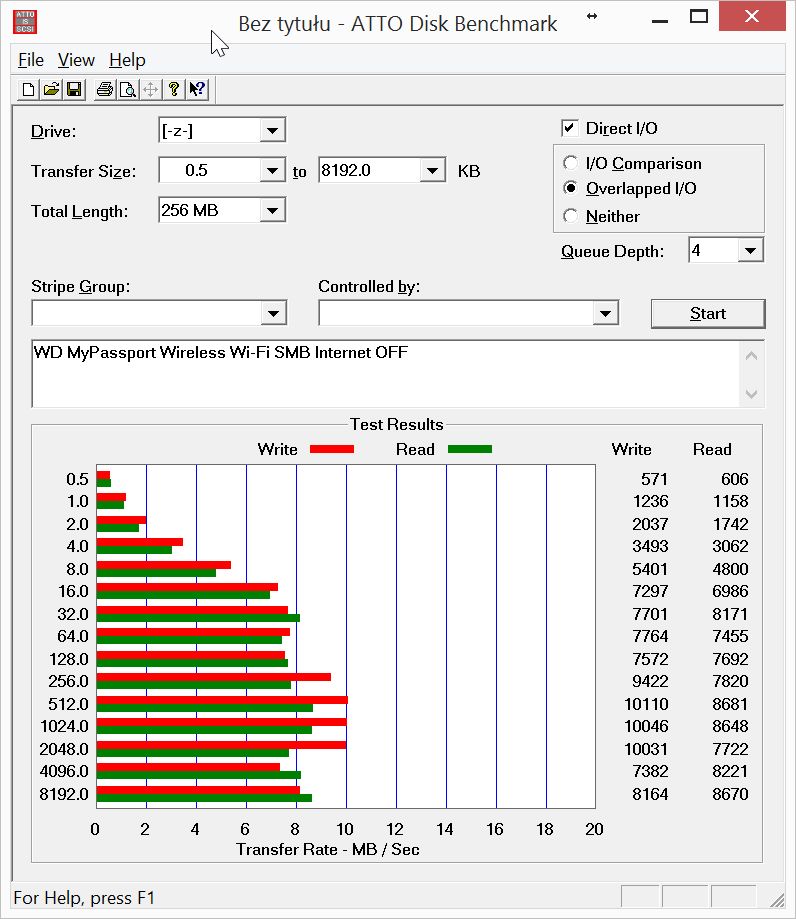Click the Print toolbar icon
The height and width of the screenshot is (919, 796).
pyautogui.click(x=105, y=89)
